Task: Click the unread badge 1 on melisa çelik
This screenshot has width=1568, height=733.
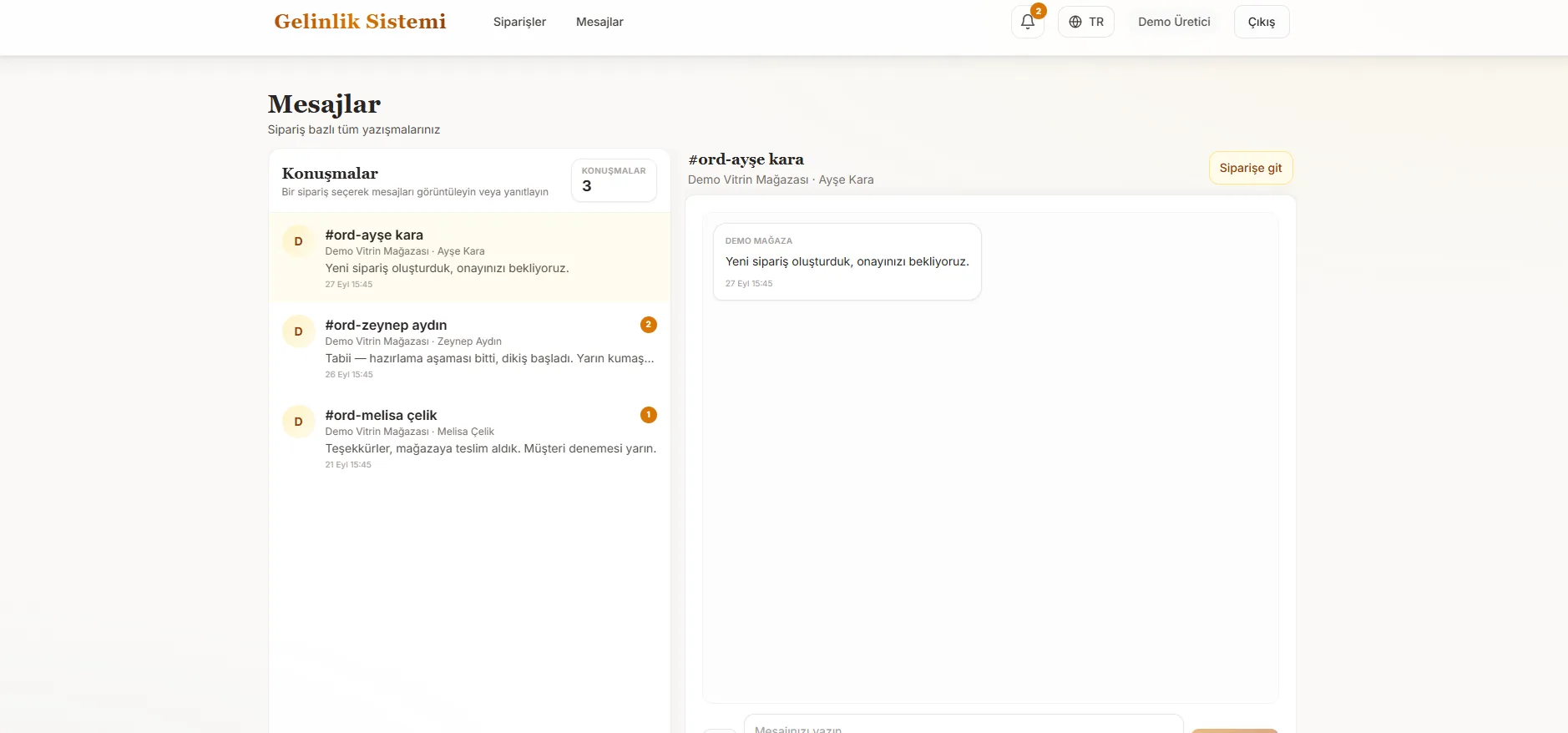Action: coord(648,415)
